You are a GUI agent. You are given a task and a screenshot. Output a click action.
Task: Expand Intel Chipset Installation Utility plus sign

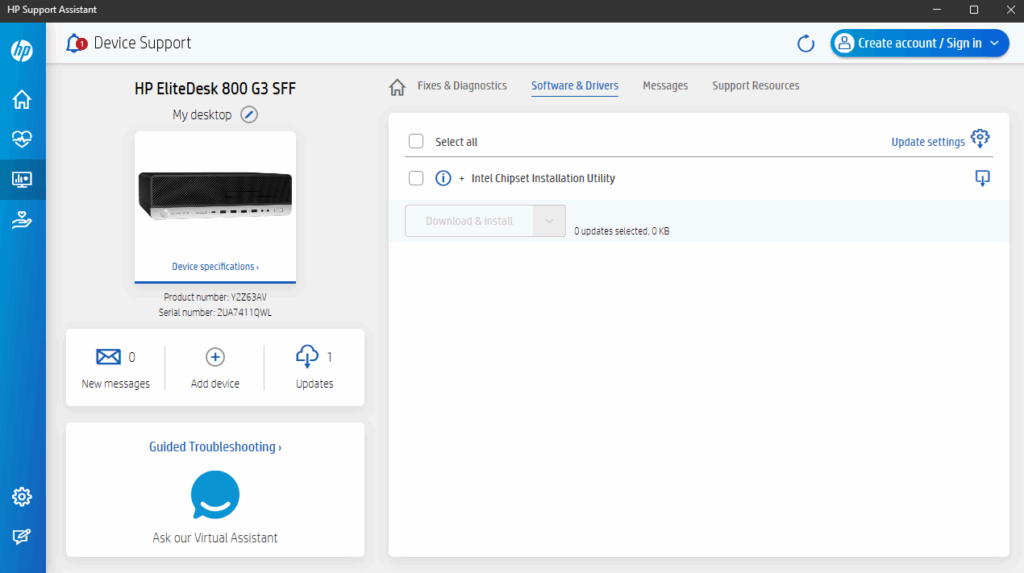461,178
